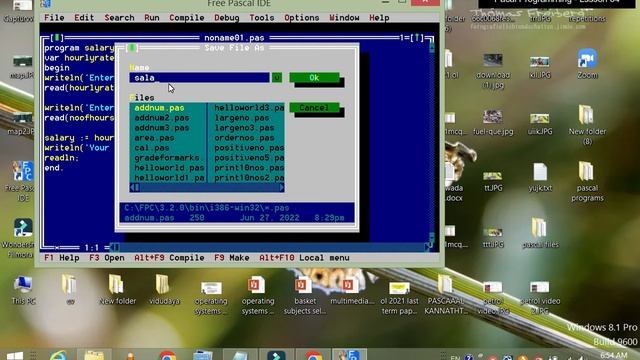The width and height of the screenshot is (640, 360).
Task: Select helloworld1 file in the list
Action: pyautogui.click(x=169, y=178)
